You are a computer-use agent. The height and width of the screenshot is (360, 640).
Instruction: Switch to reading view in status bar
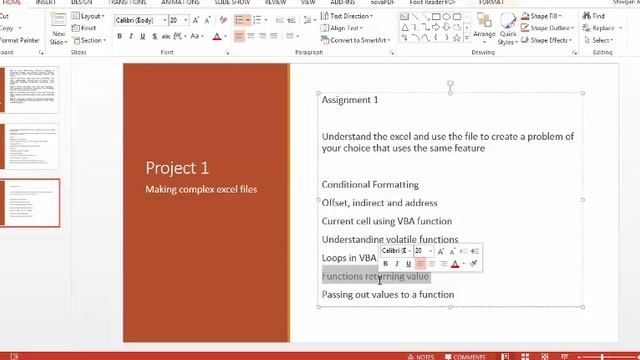(x=544, y=357)
